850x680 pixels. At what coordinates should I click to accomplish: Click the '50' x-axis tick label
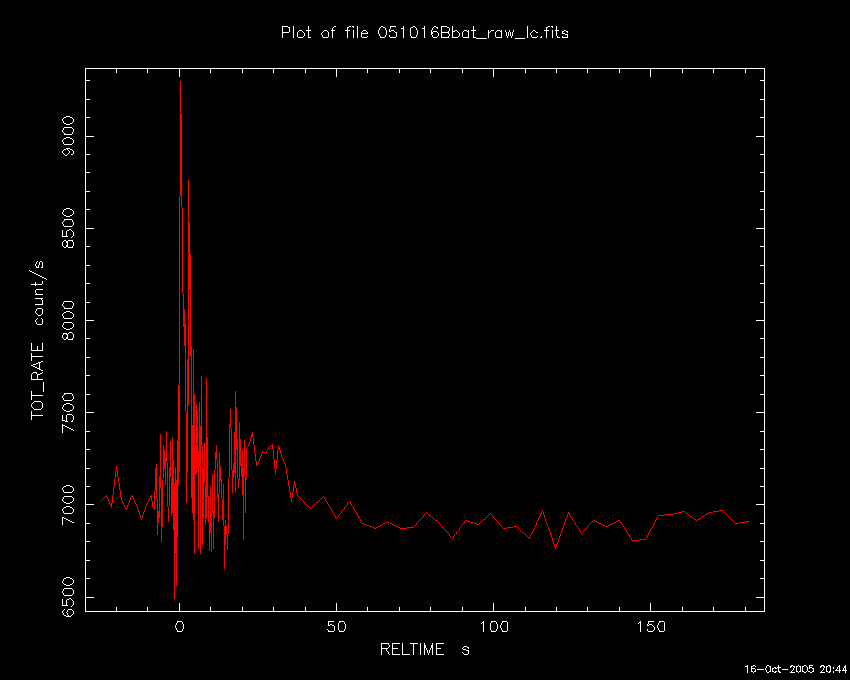coord(337,627)
